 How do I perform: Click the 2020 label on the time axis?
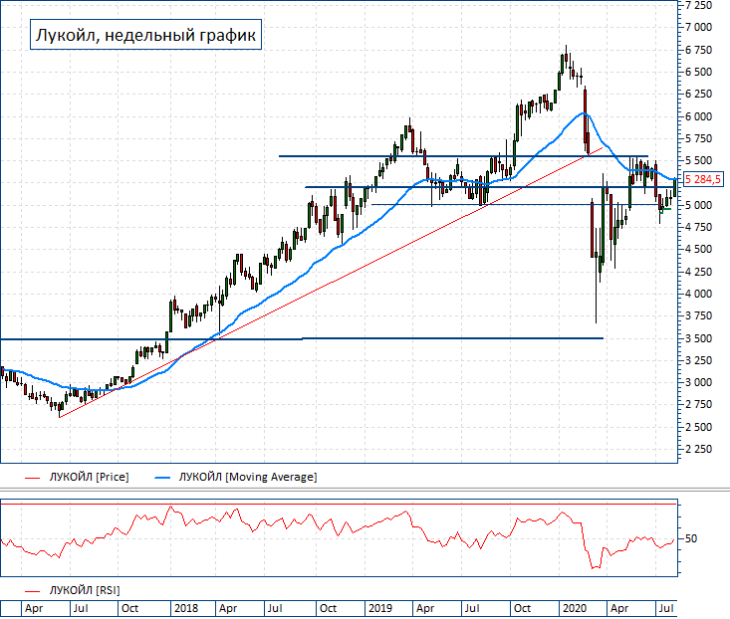574,608
